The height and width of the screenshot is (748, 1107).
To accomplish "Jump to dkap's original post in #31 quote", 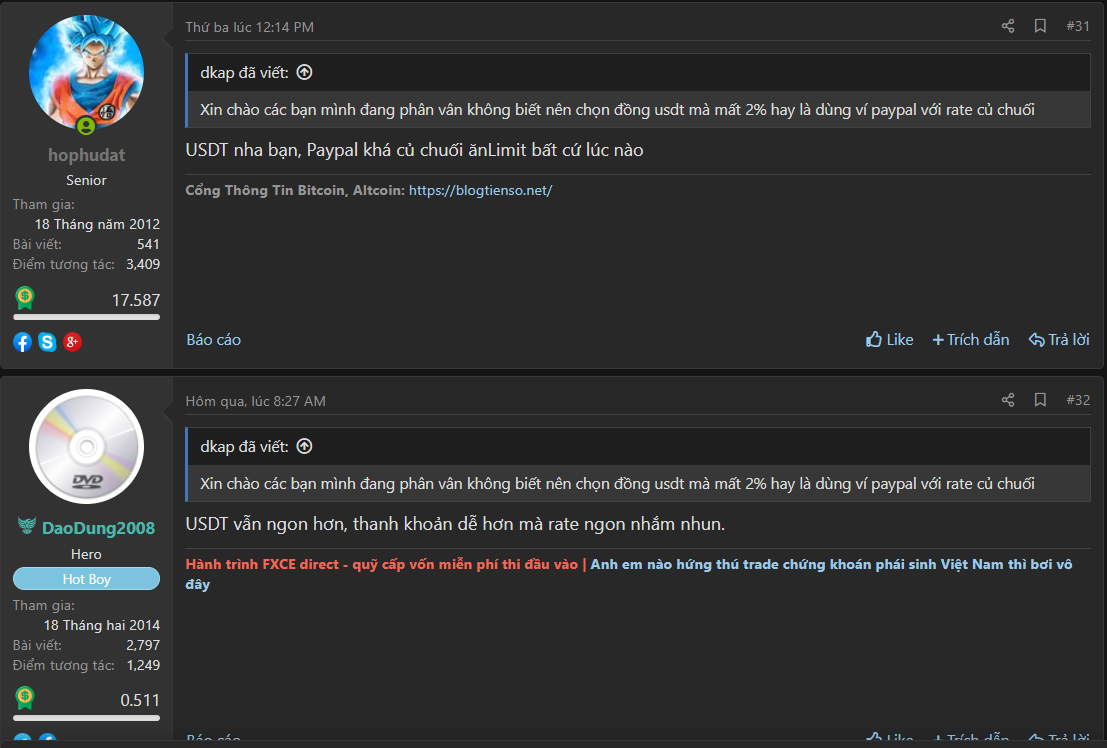I will pyautogui.click(x=305, y=72).
